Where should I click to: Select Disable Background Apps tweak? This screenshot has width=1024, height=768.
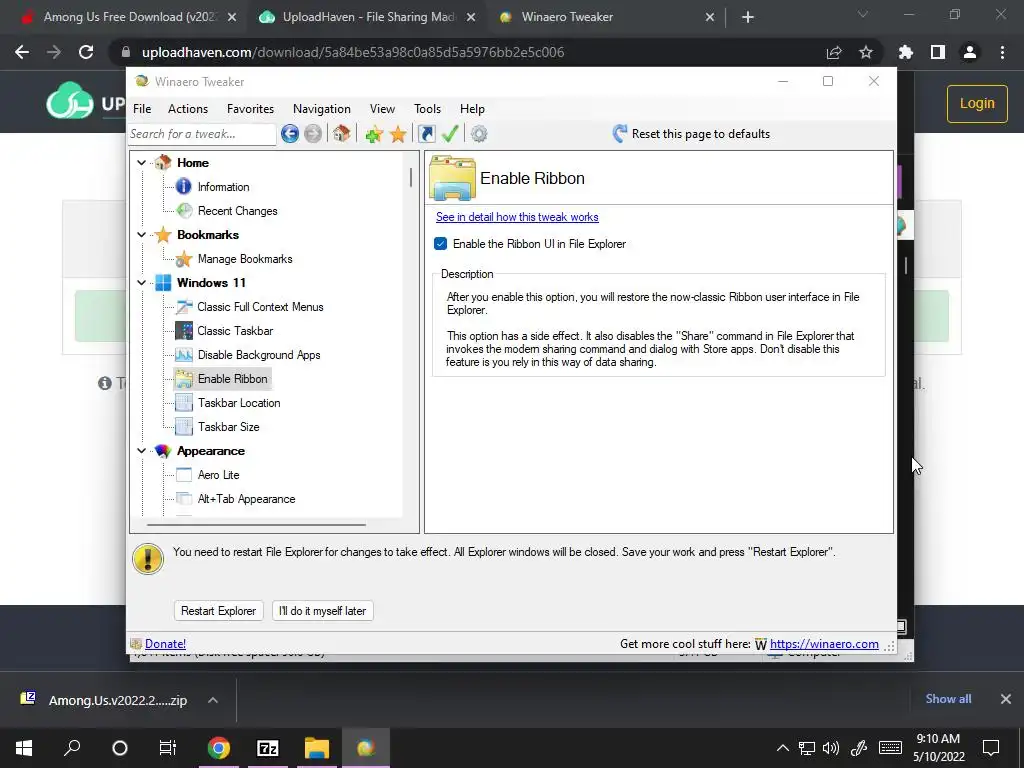tap(259, 355)
